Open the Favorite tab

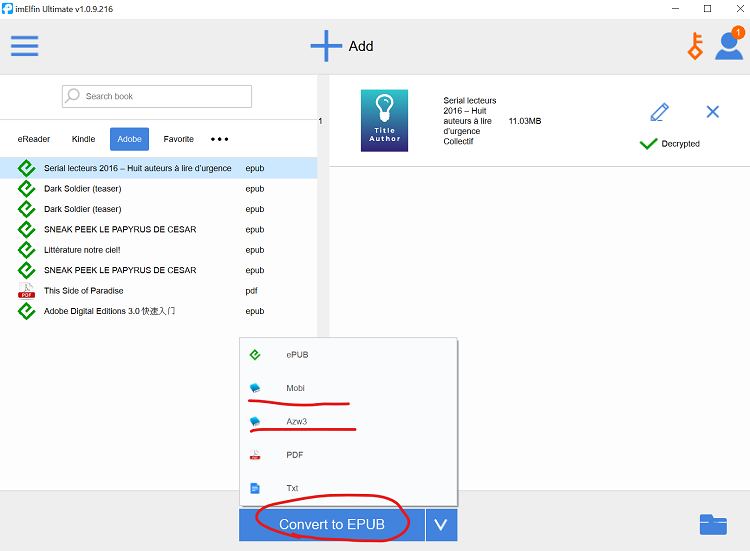178,139
